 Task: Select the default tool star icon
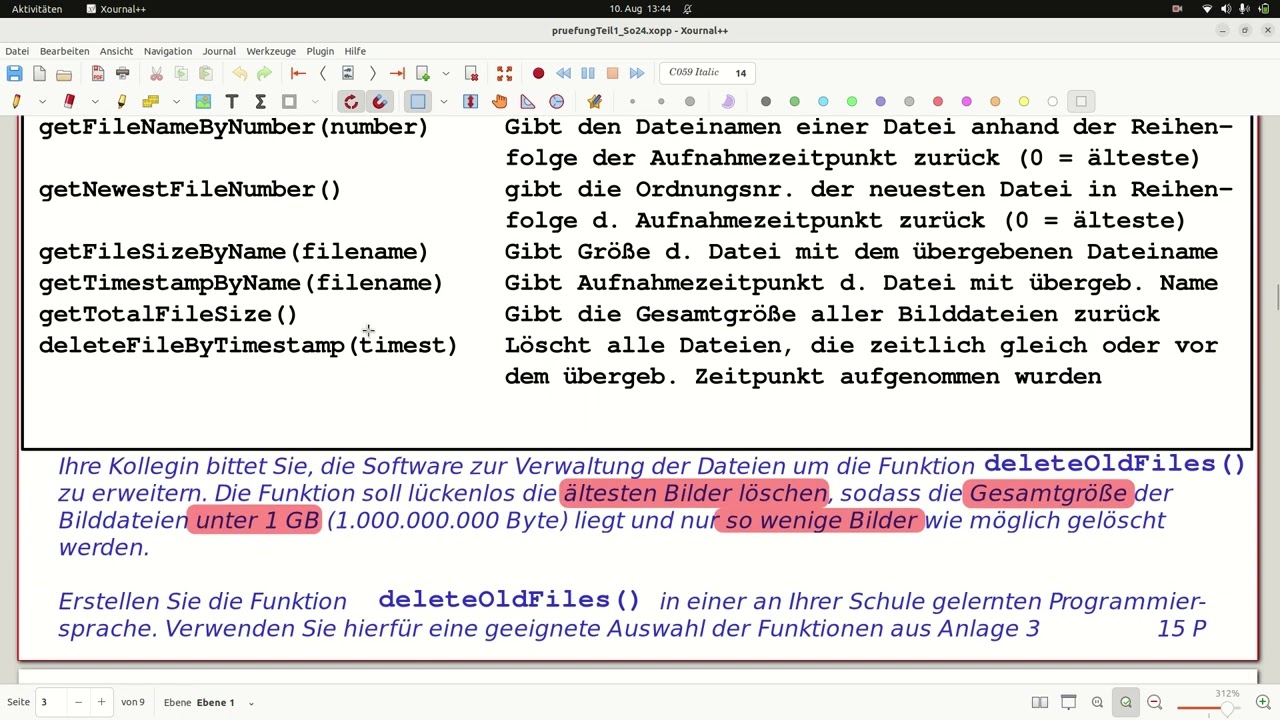tap(595, 101)
